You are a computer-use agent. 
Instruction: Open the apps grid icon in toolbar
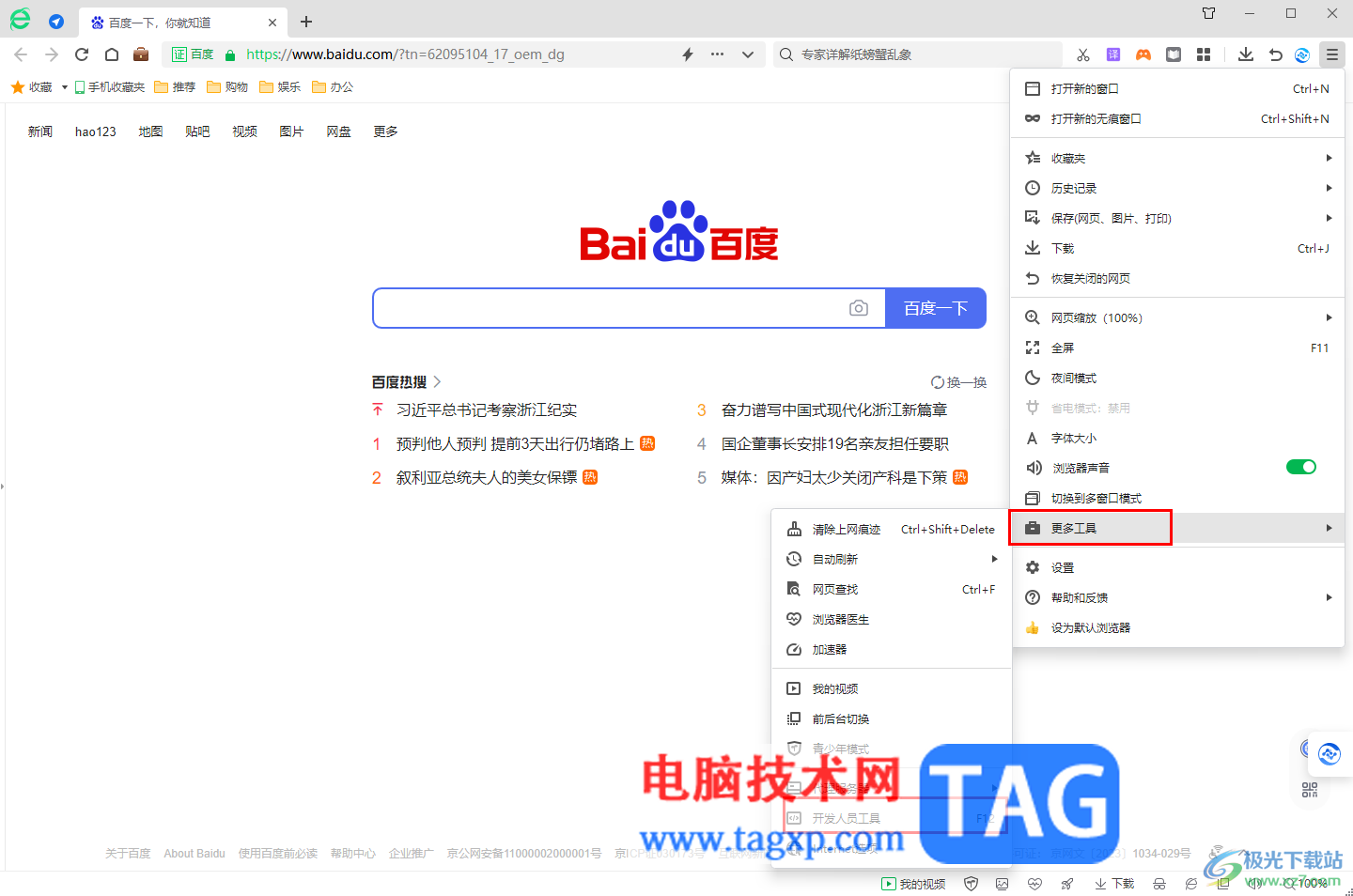1204,54
